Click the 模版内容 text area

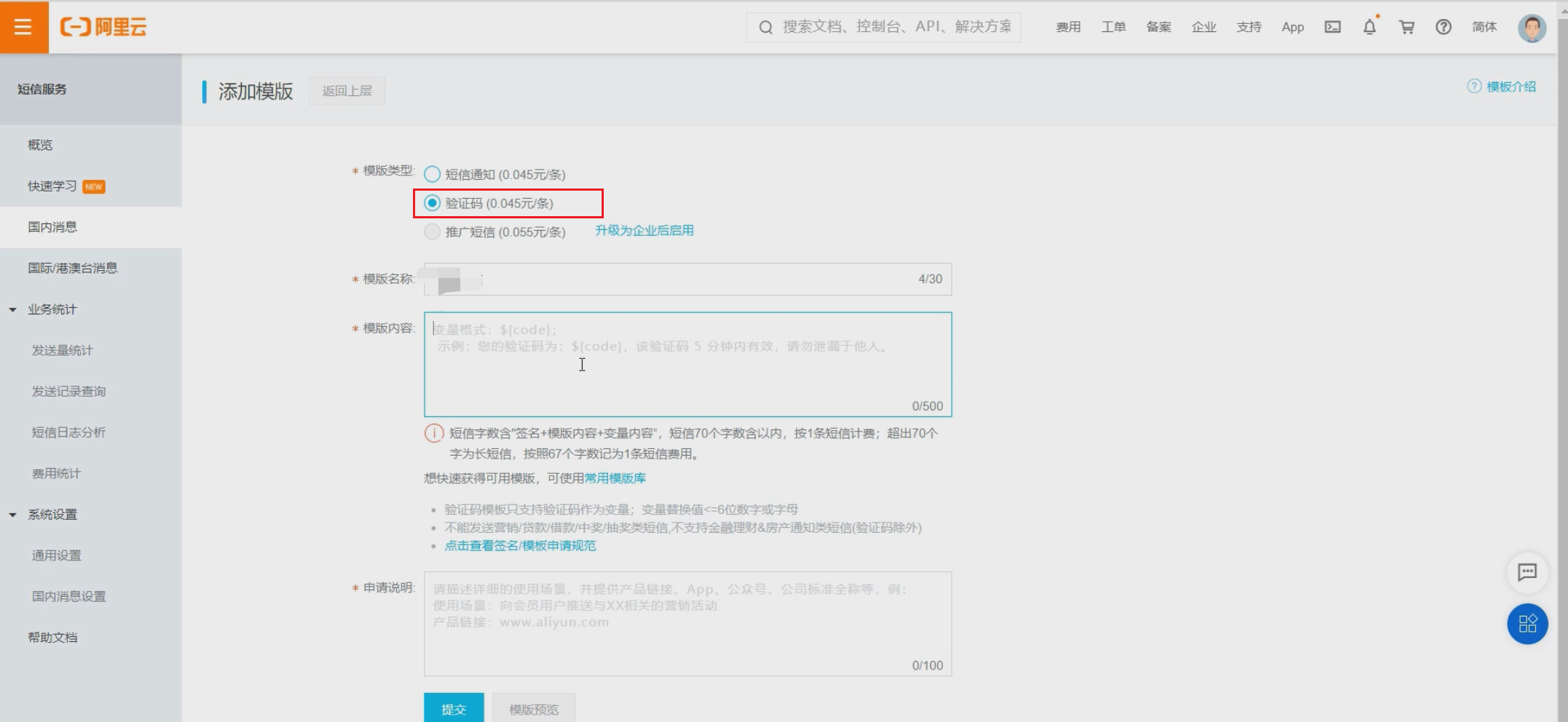pos(687,364)
